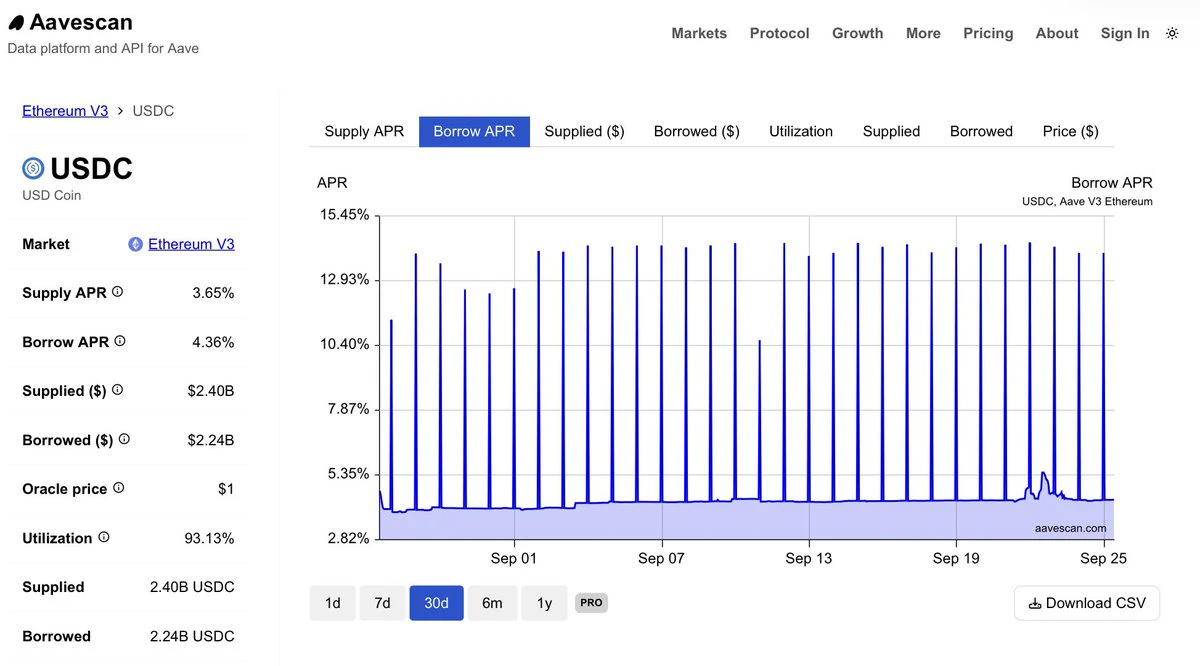The width and height of the screenshot is (1200, 666).
Task: Open the About page
Action: coord(1057,33)
